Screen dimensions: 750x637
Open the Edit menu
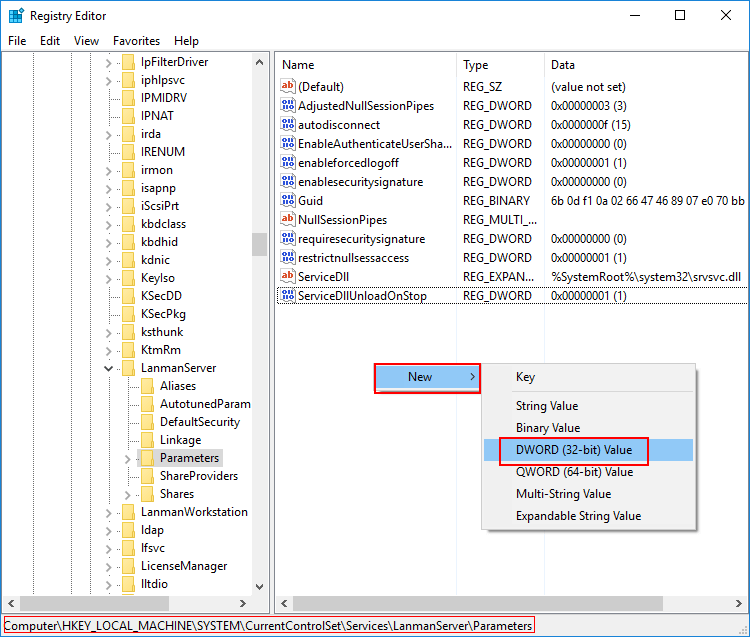tap(50, 41)
